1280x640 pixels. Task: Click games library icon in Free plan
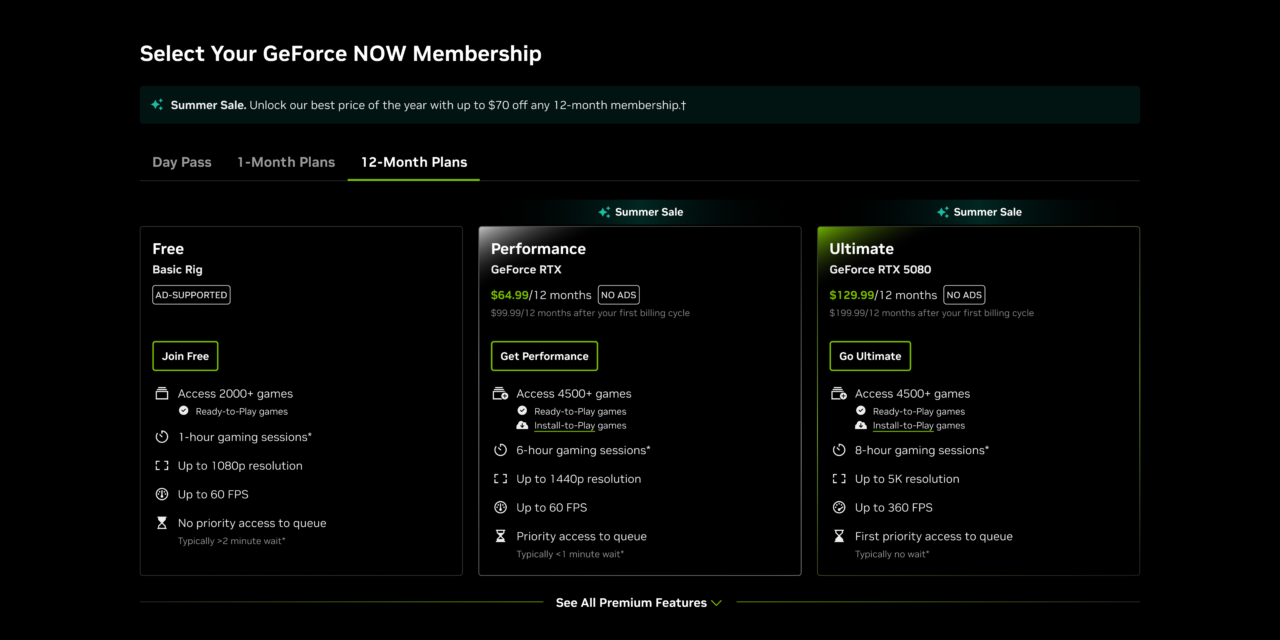point(162,394)
